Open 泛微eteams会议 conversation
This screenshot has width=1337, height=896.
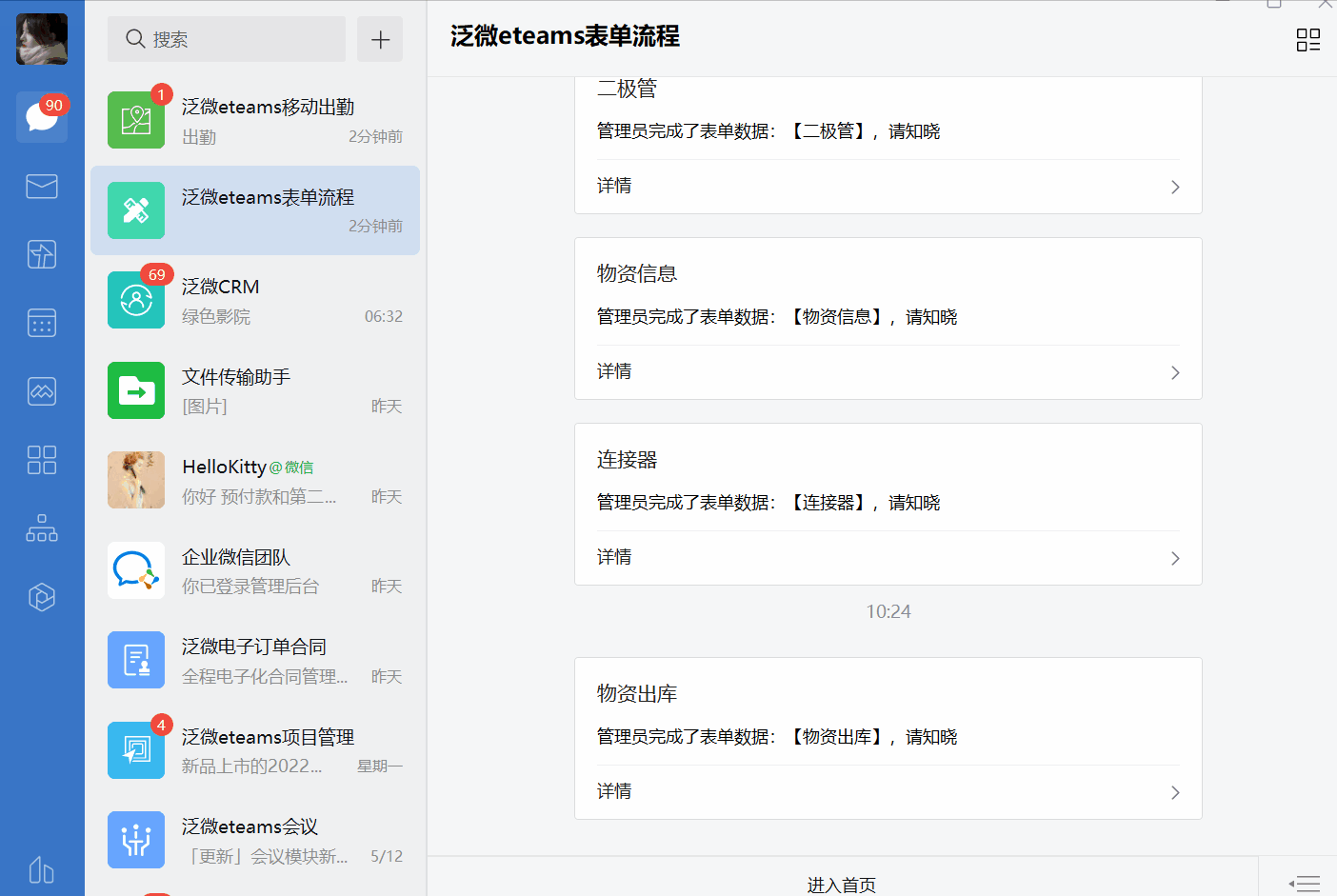click(x=255, y=841)
